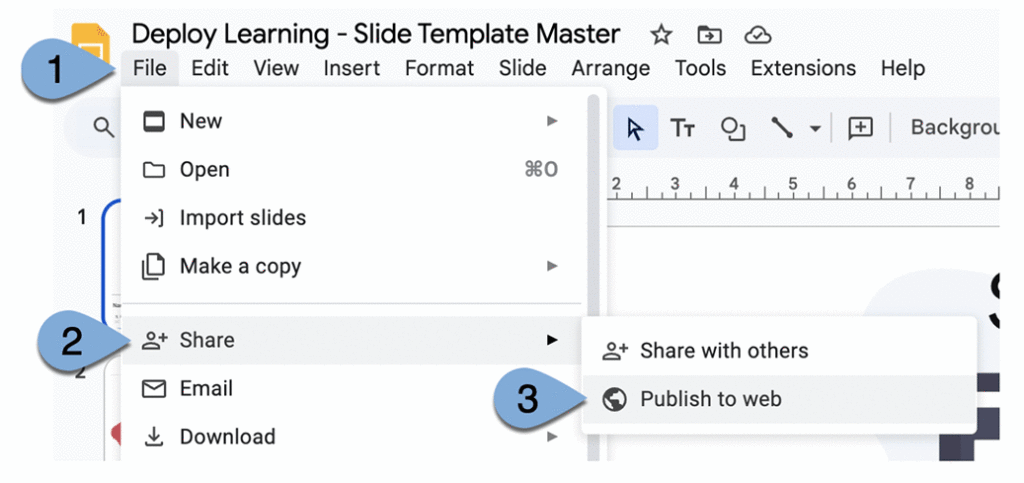Click the cloud saved status icon
1024x483 pixels.
click(x=758, y=35)
